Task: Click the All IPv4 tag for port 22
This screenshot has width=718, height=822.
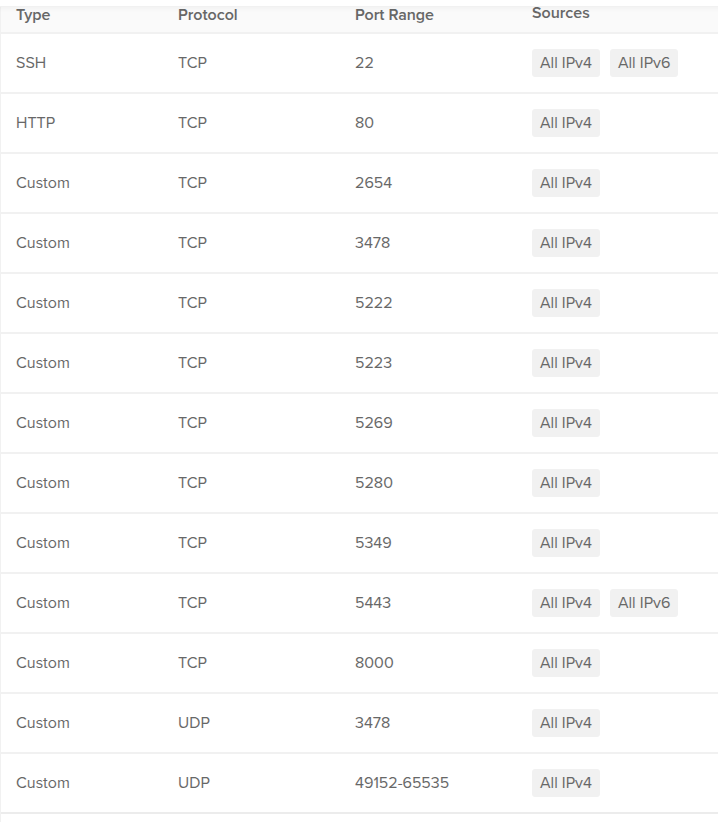Action: click(x=565, y=63)
